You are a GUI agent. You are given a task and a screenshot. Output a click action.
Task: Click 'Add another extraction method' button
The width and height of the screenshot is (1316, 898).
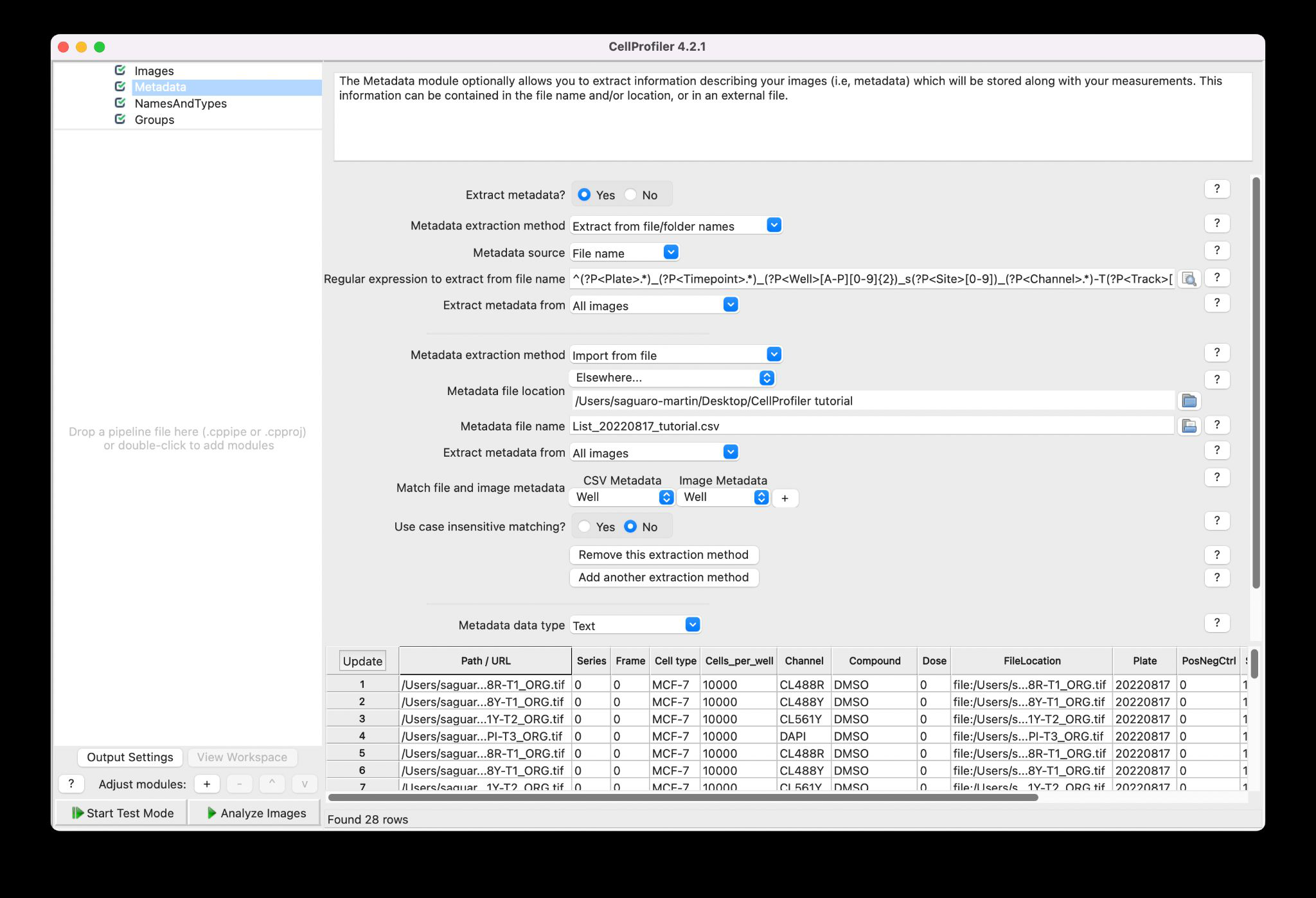[x=664, y=577]
